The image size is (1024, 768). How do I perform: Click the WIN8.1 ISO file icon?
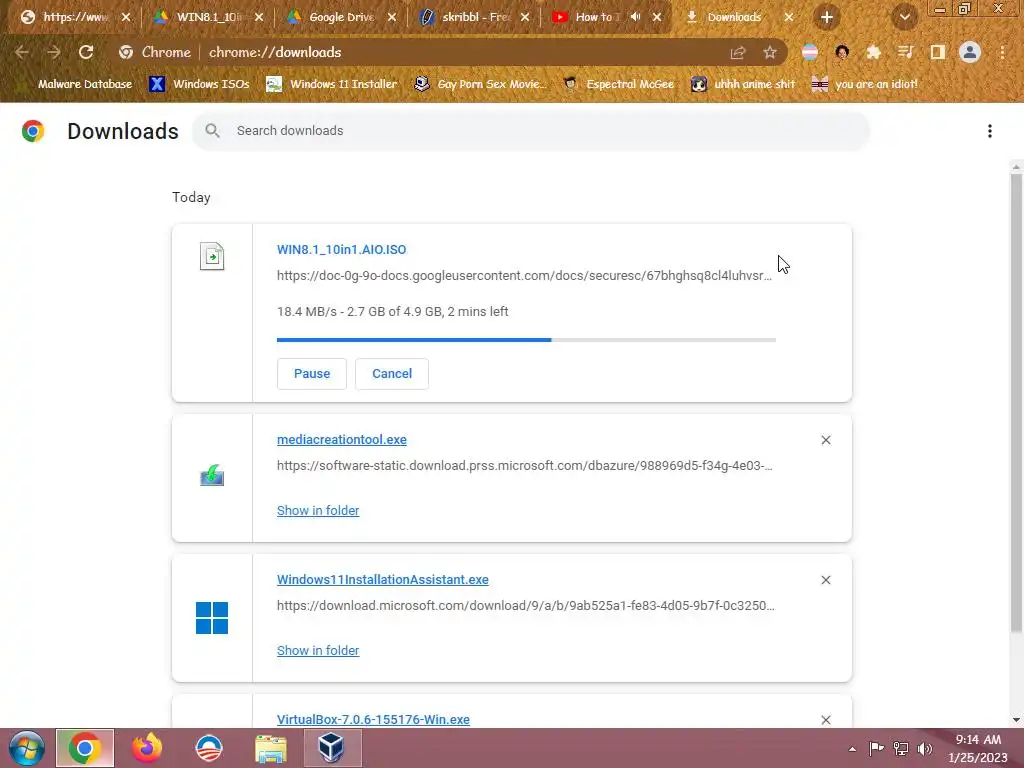(x=212, y=256)
